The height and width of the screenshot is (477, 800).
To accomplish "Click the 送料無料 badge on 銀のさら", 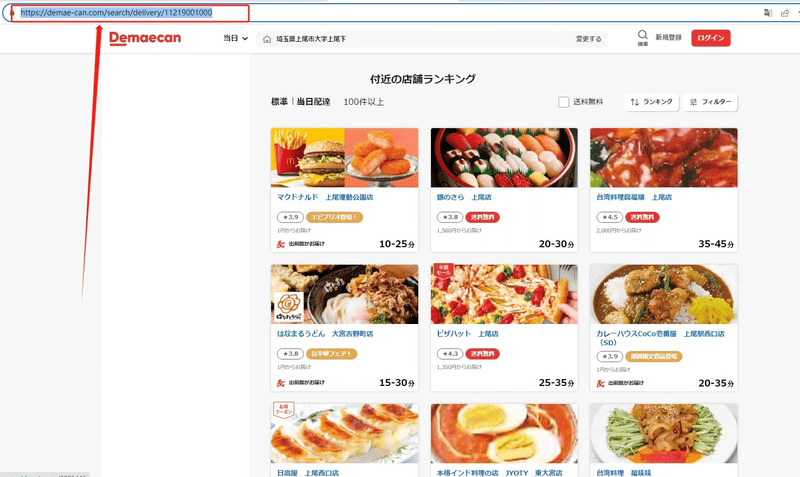I will click(483, 217).
